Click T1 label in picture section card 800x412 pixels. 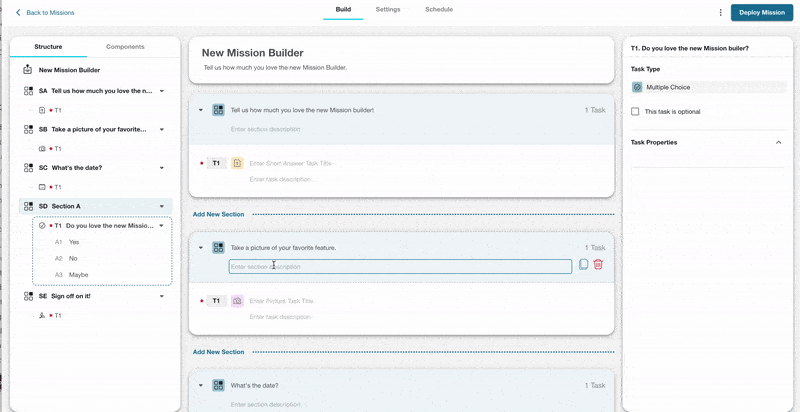click(216, 301)
